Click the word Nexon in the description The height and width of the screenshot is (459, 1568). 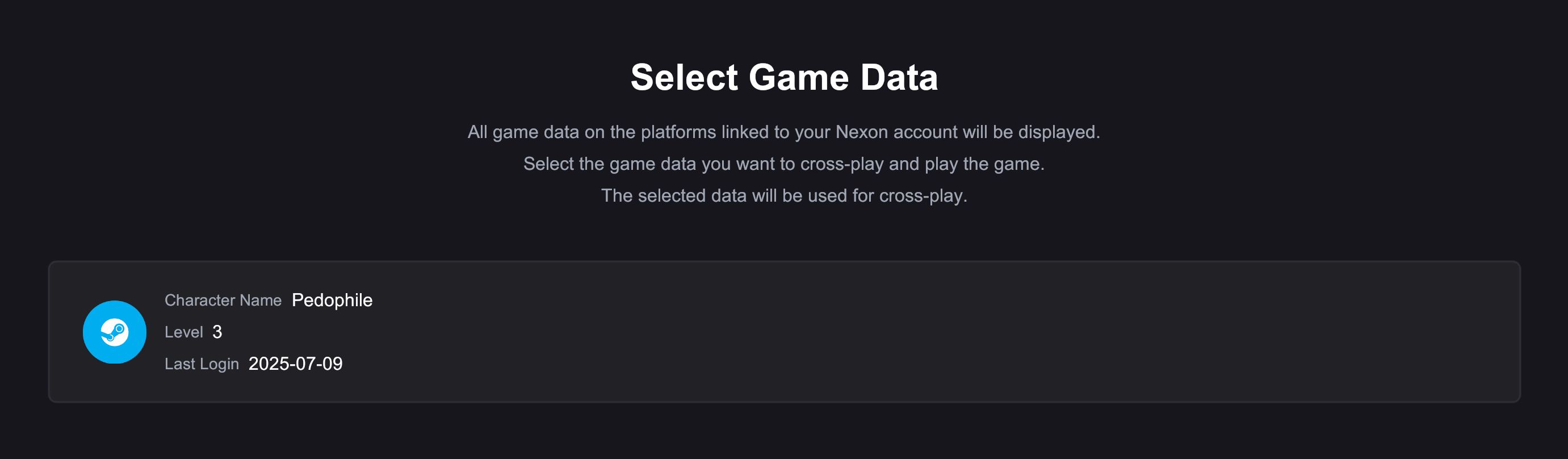(861, 132)
